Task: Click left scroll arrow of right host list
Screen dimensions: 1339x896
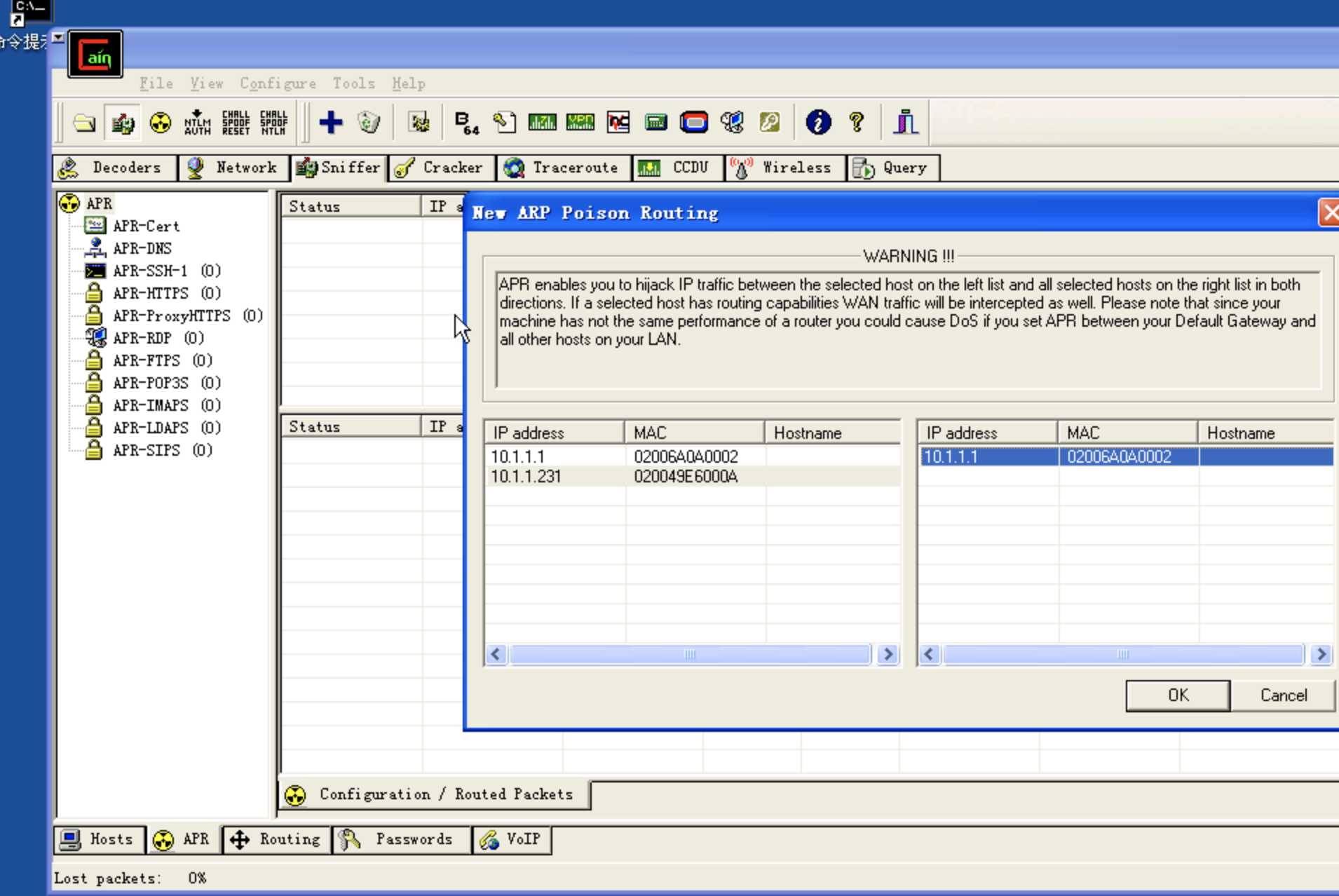Action: [x=930, y=655]
